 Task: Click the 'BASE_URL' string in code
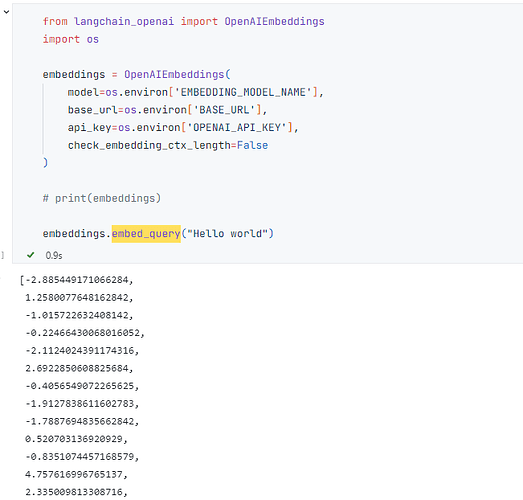coord(224,110)
